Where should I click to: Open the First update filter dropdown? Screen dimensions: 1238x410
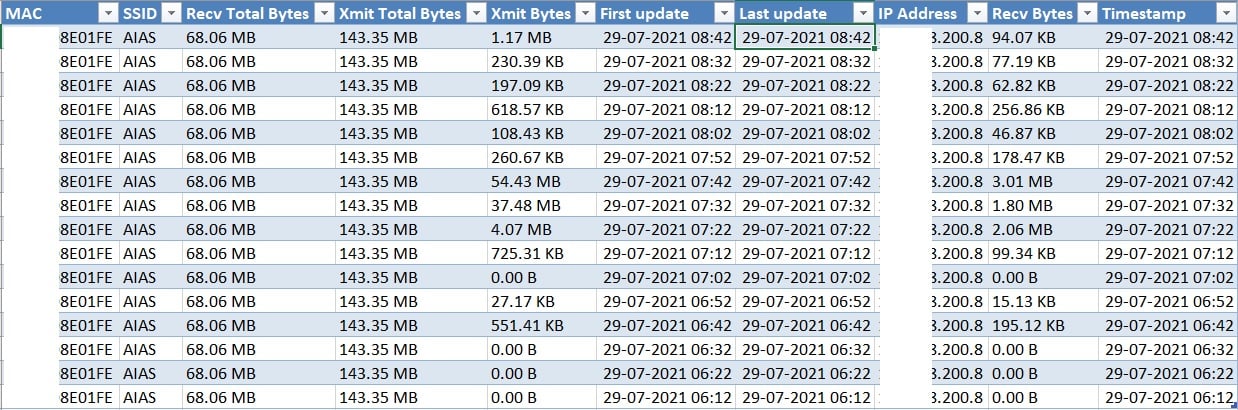(x=724, y=13)
